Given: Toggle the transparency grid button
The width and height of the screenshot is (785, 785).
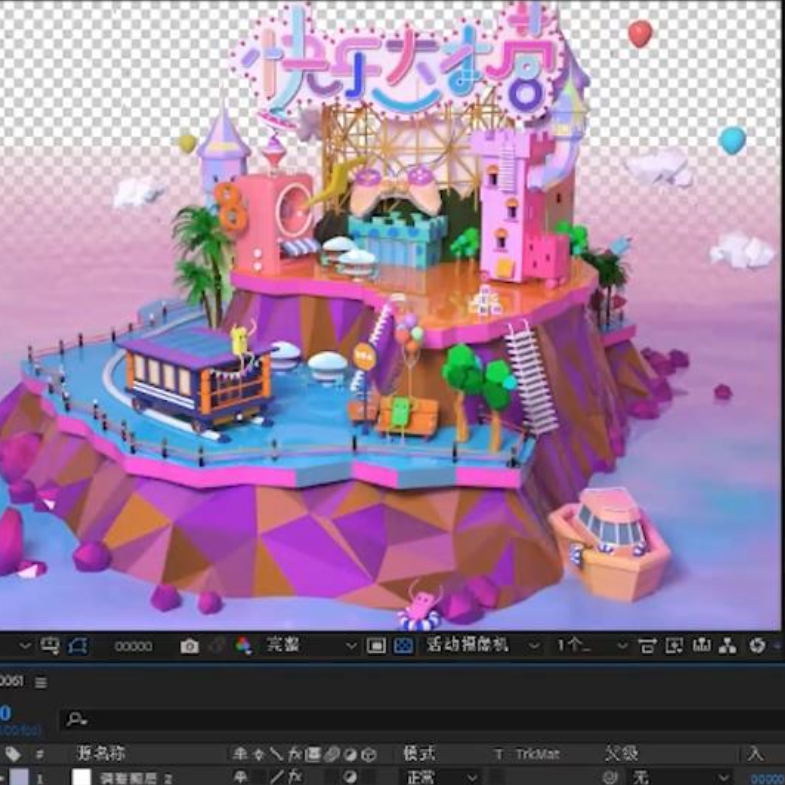Looking at the screenshot, I should (403, 646).
